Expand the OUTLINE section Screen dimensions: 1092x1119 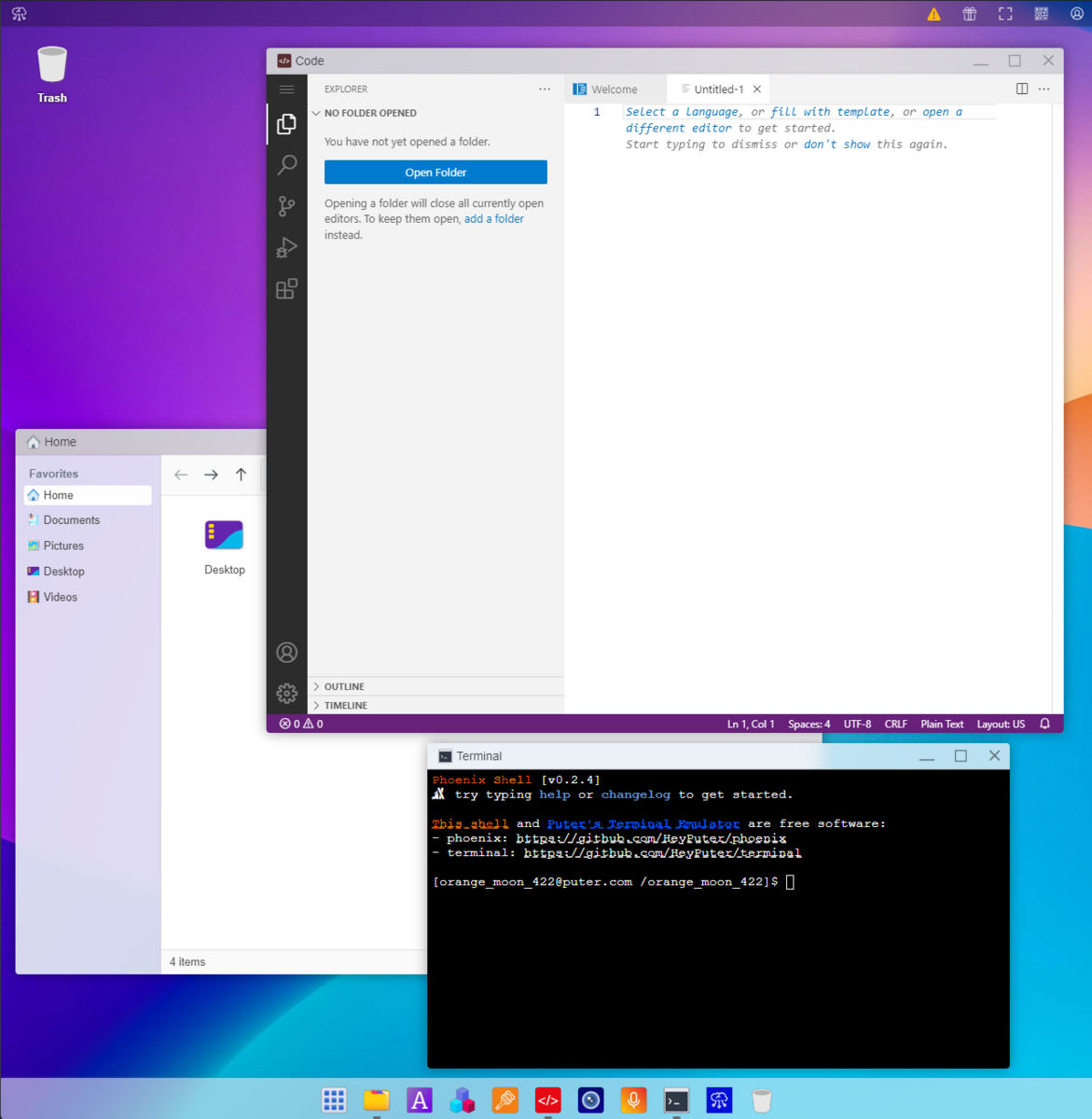(x=344, y=686)
